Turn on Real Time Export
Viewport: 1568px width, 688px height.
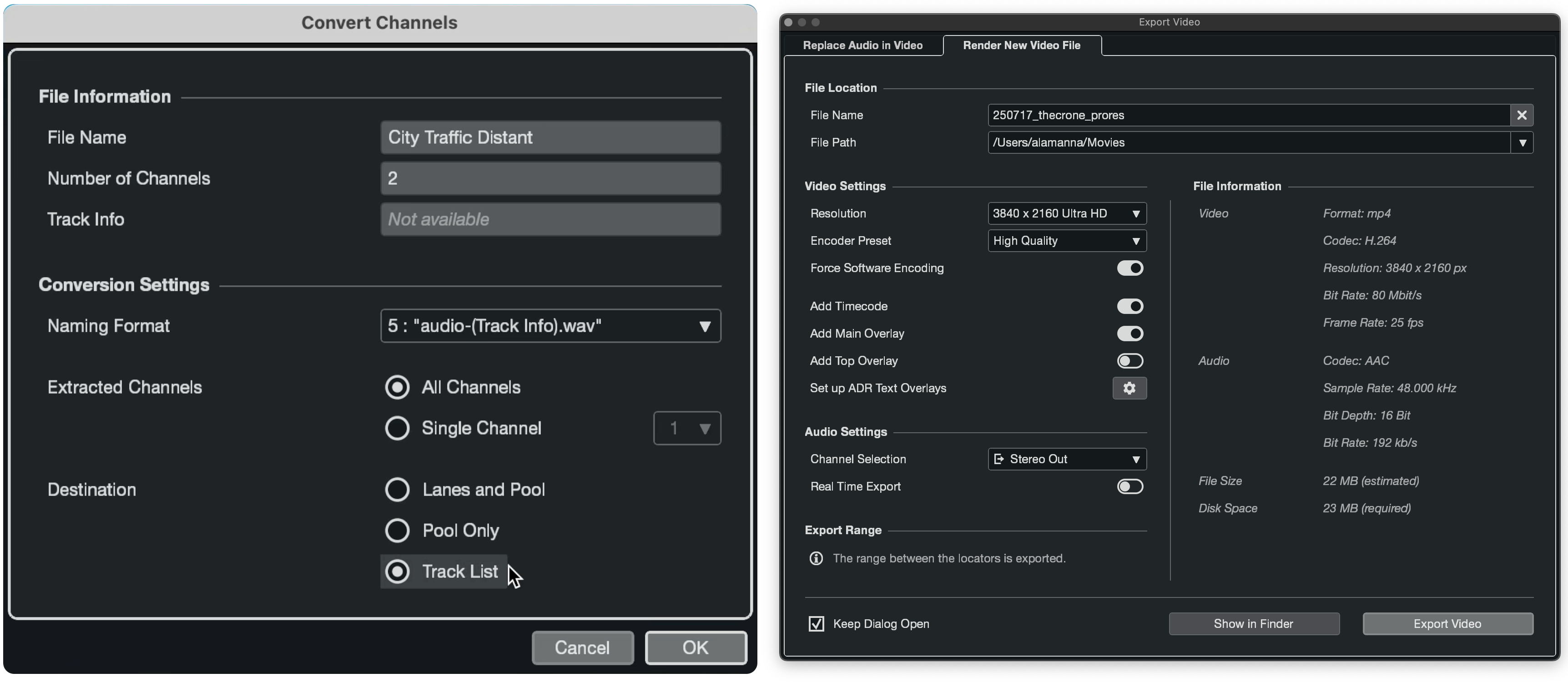click(1130, 486)
